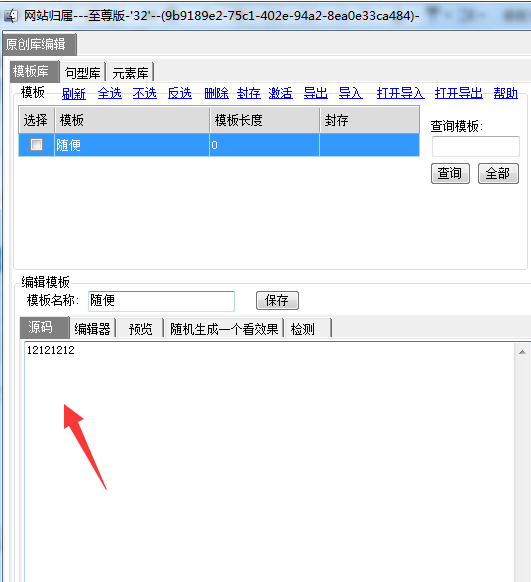Tick the checkbox for the 随便 template row
531x582 pixels.
[x=36, y=144]
